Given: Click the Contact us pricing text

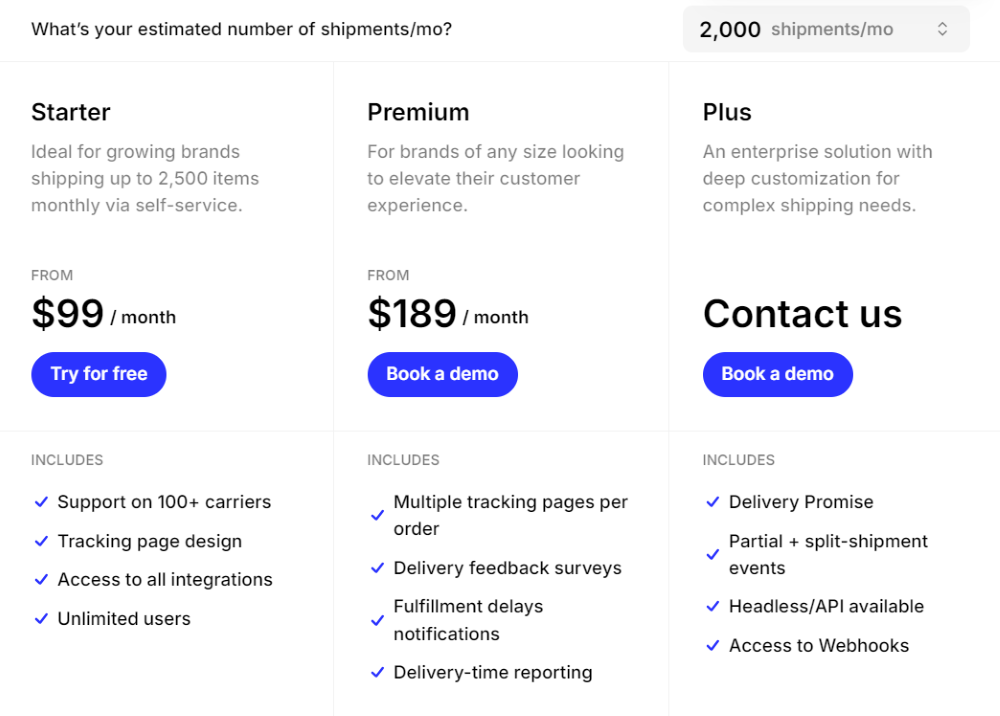Looking at the screenshot, I should tap(802, 314).
